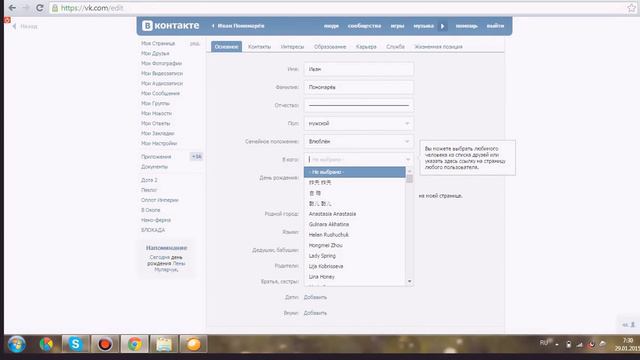Open Мои Сообщения in sidebar
Image resolution: width=640 pixels, height=360 pixels.
[x=160, y=93]
